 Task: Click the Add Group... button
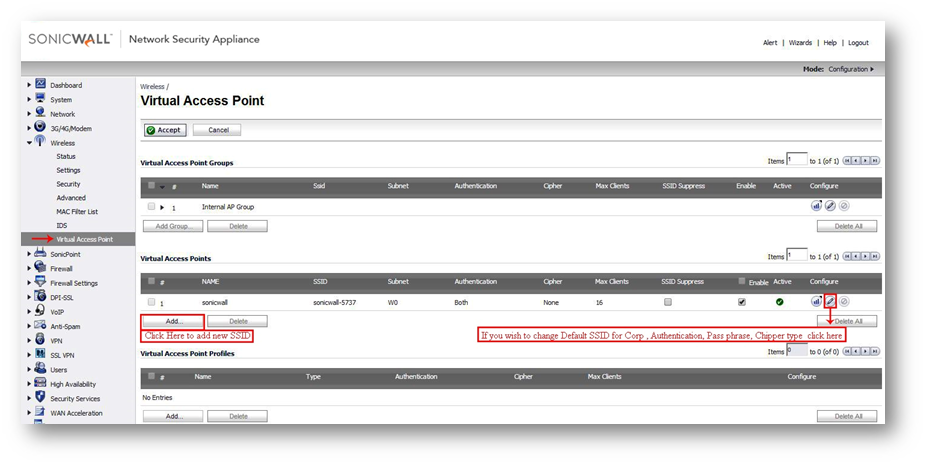[173, 226]
